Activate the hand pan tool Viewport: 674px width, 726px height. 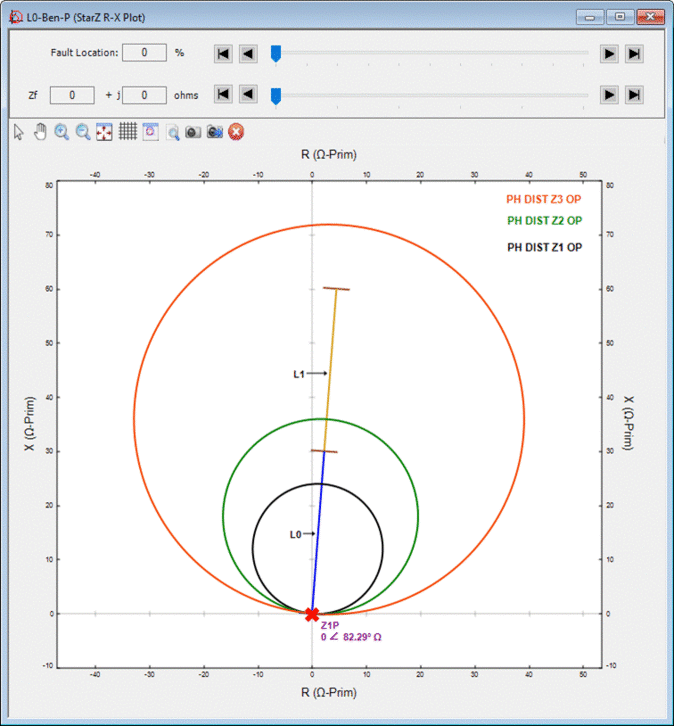point(40,131)
